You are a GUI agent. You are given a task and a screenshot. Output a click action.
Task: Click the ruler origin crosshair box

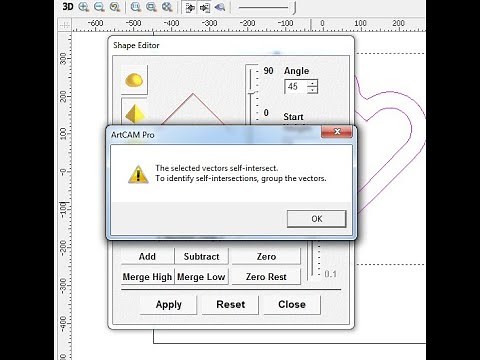[65, 25]
